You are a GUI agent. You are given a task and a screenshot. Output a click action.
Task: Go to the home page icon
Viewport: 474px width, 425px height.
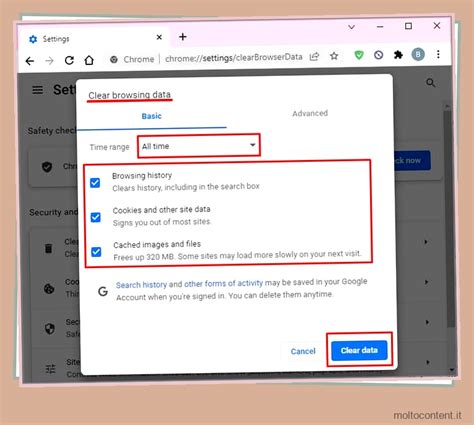pos(89,60)
